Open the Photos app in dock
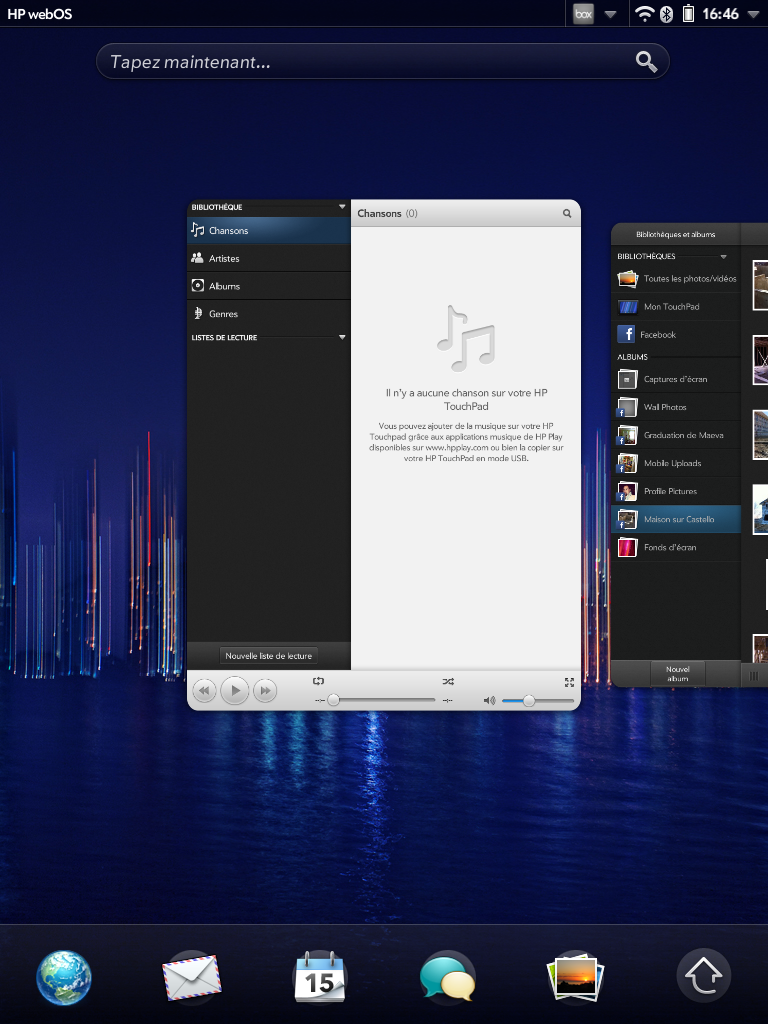The height and width of the screenshot is (1024, 768). point(575,978)
